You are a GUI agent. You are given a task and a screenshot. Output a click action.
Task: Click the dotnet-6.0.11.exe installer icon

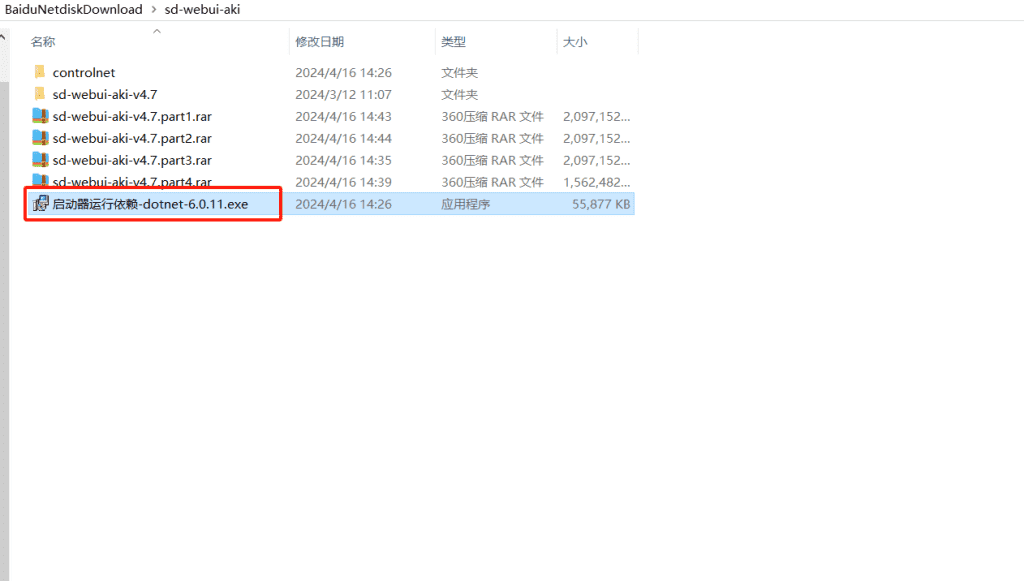pyautogui.click(x=40, y=204)
